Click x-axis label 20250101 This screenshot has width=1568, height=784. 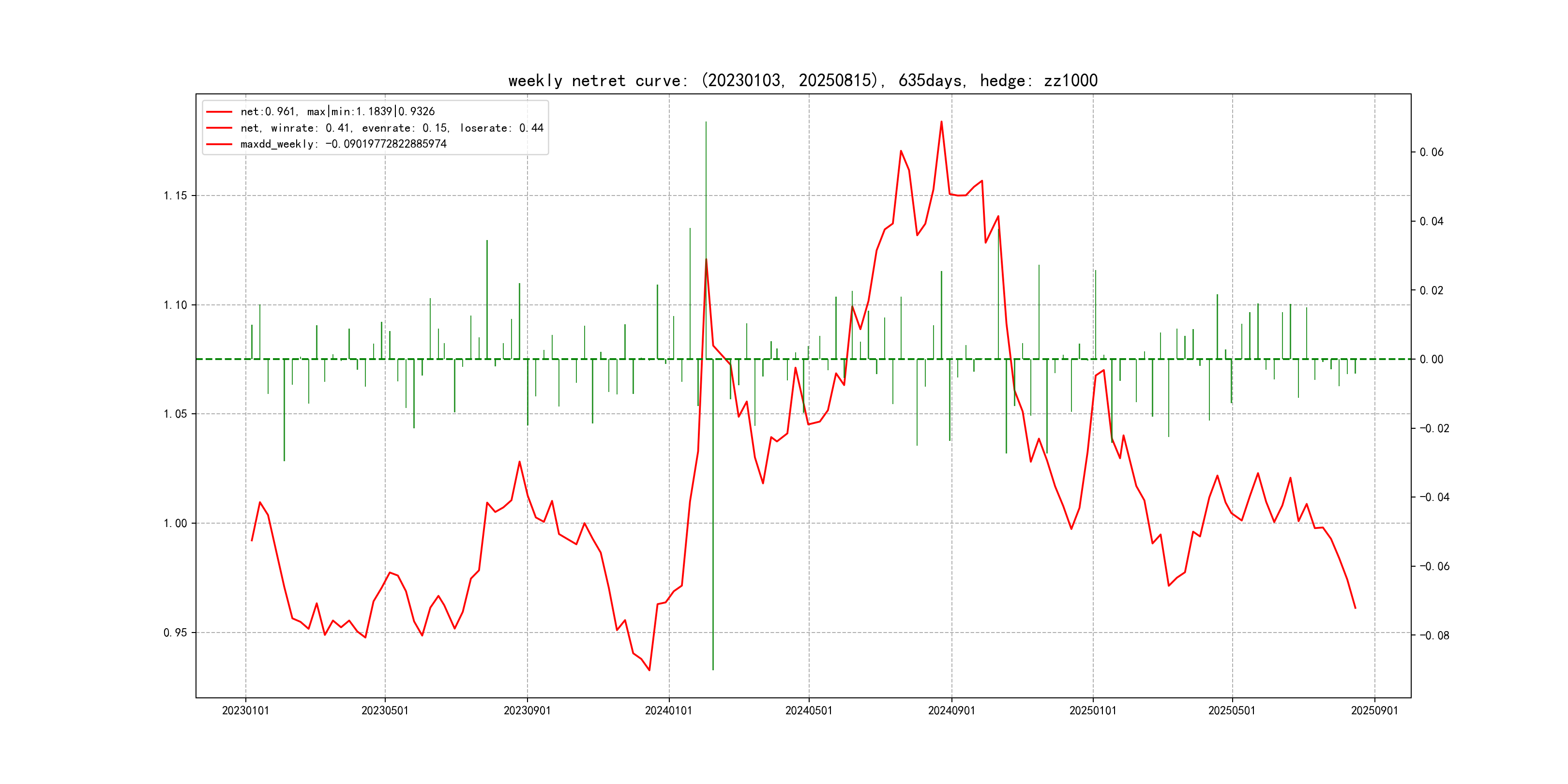(1093, 711)
